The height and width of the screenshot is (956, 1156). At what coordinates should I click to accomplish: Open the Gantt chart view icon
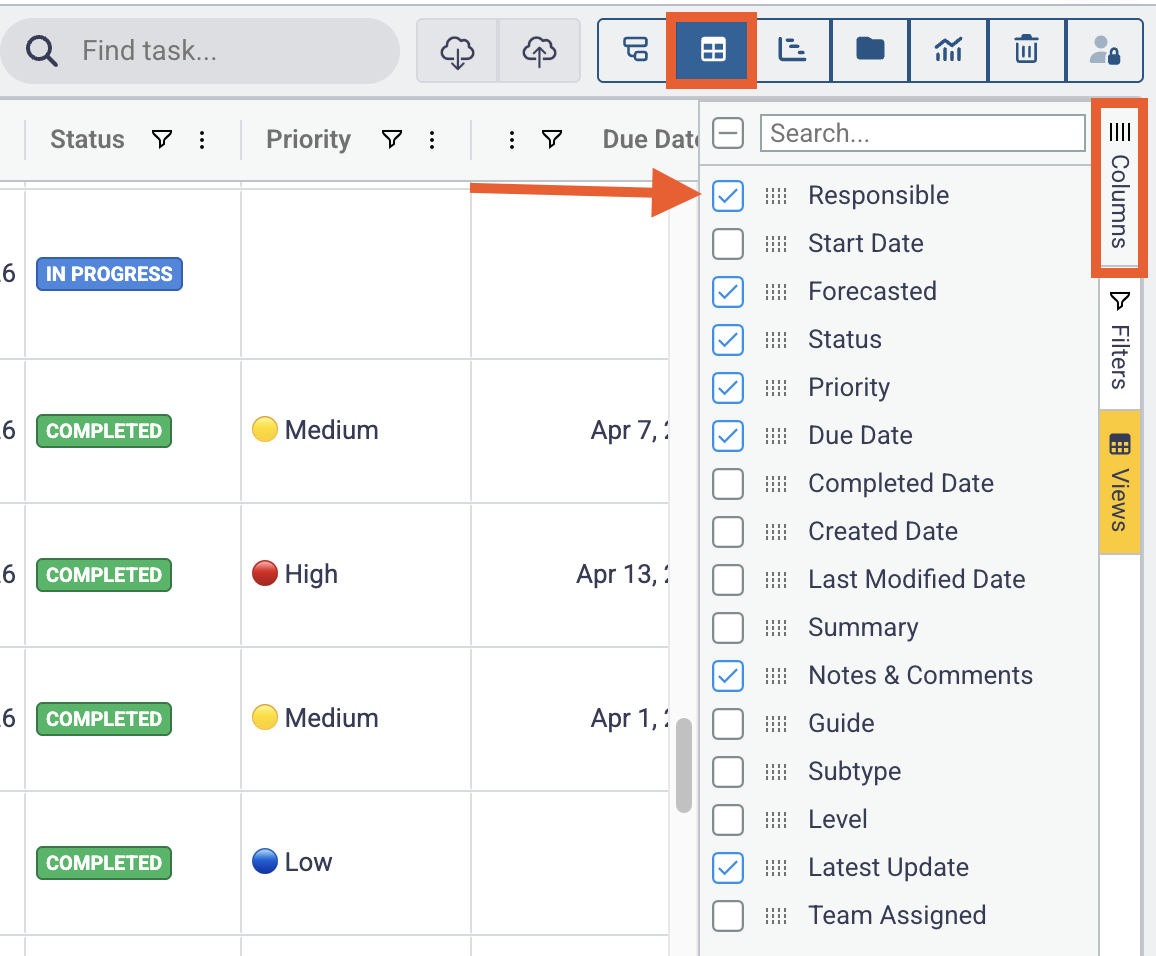click(792, 50)
